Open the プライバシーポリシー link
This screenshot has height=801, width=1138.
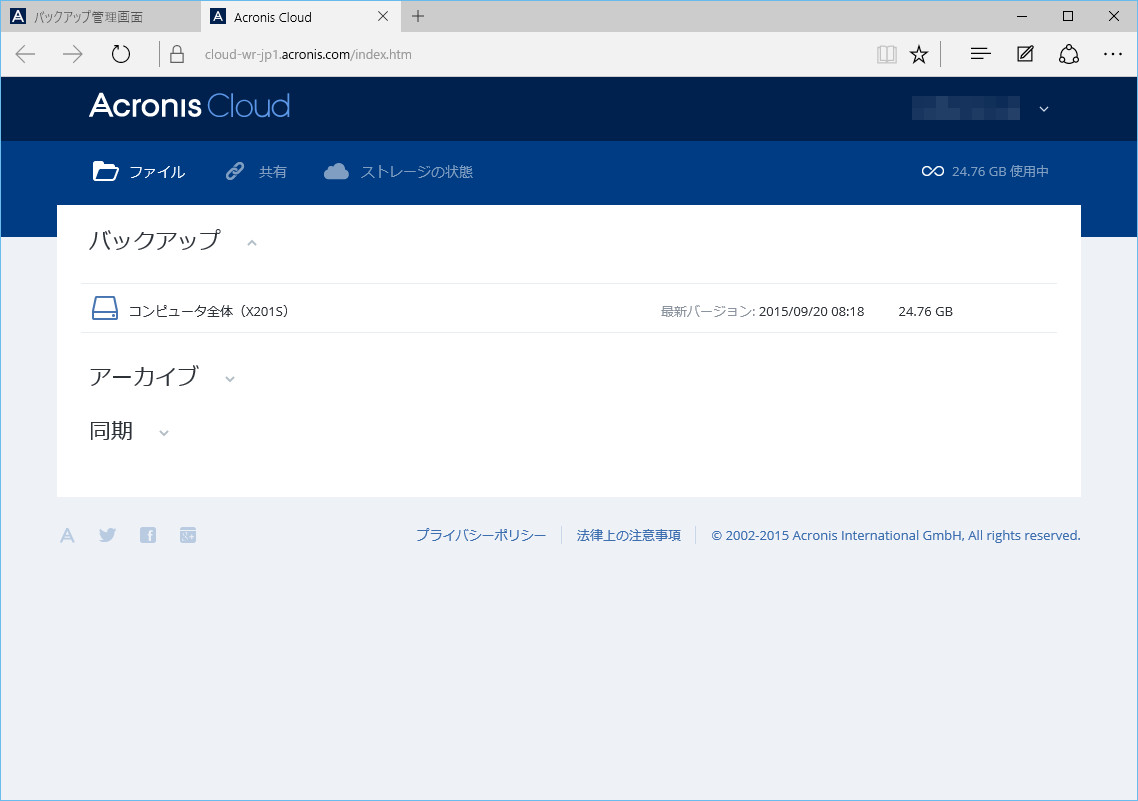coord(480,535)
